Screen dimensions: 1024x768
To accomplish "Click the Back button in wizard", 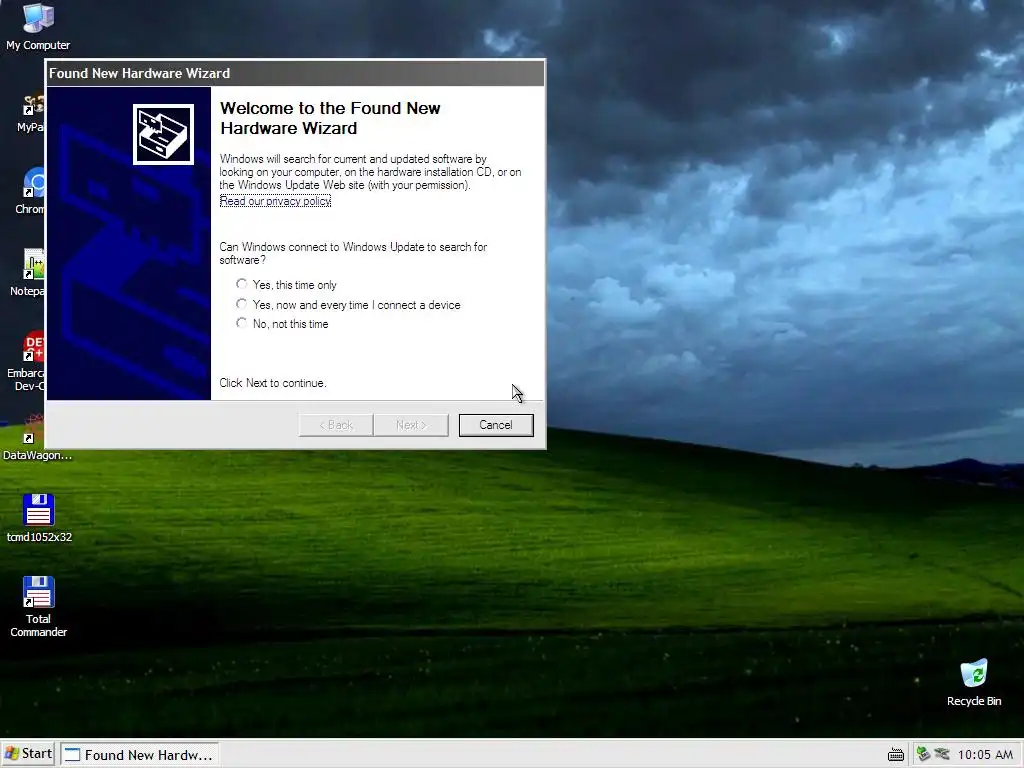I will click(336, 425).
